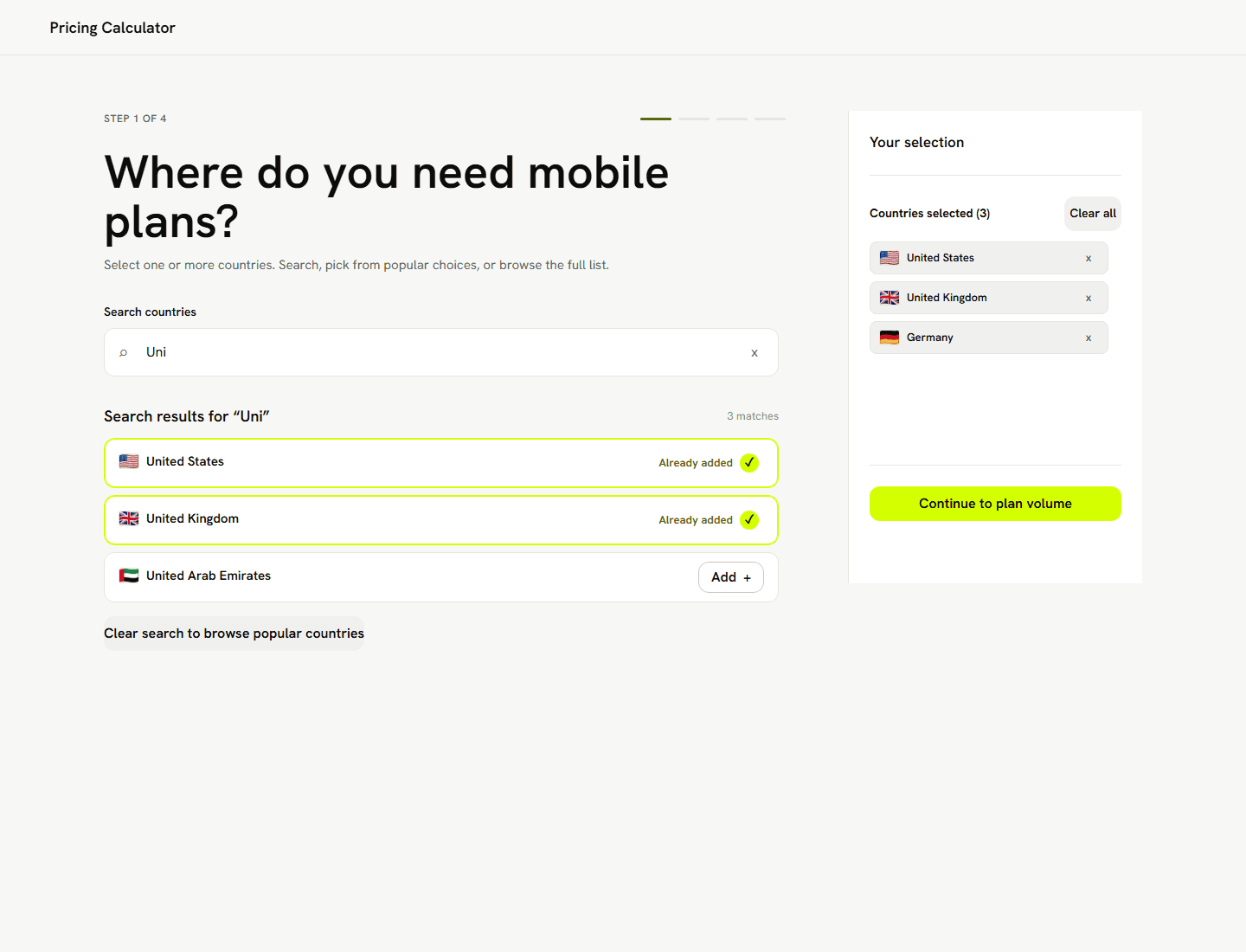Click the United States flag in search results

pyautogui.click(x=129, y=461)
